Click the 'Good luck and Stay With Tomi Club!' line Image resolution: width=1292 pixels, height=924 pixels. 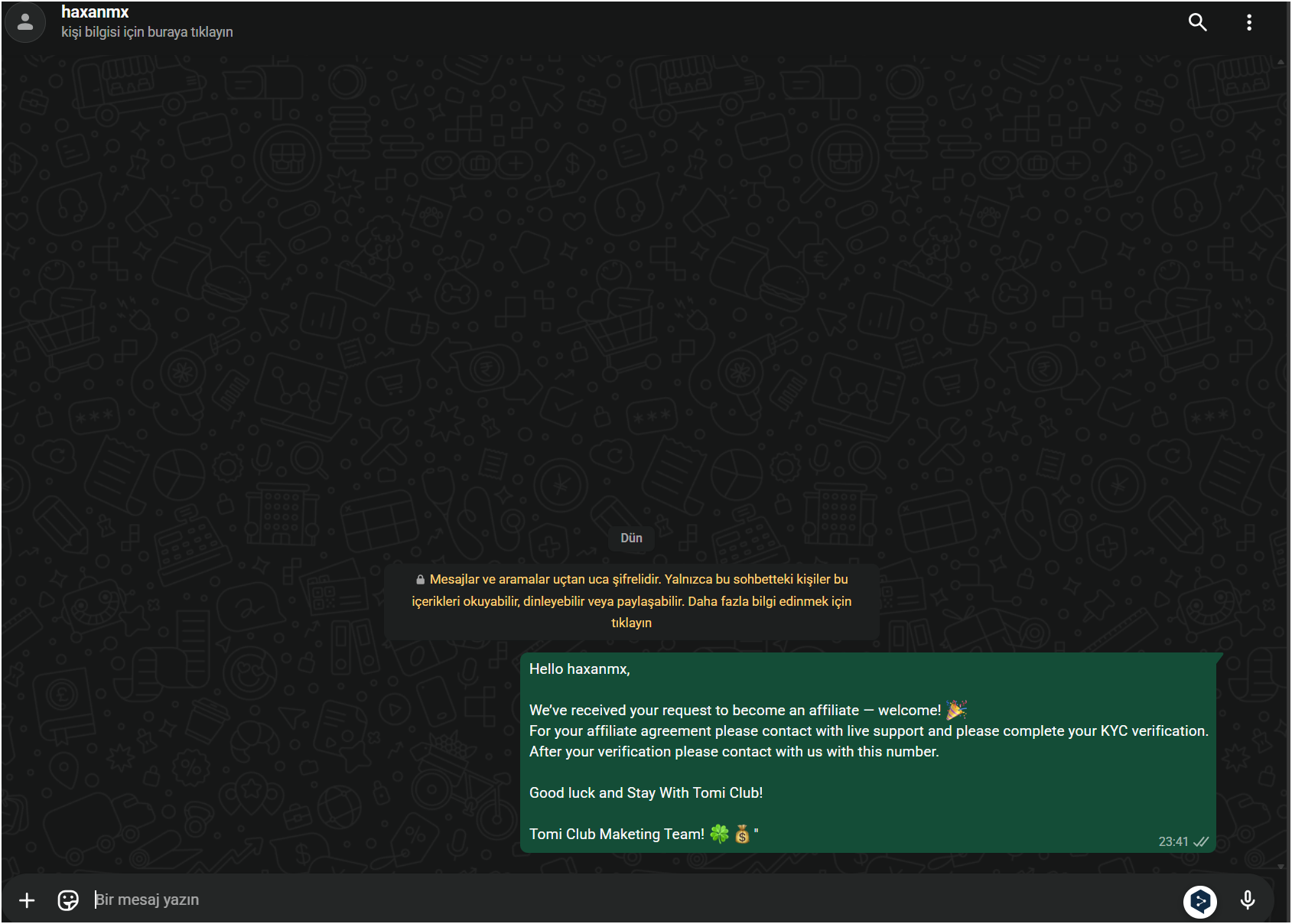pyautogui.click(x=646, y=793)
